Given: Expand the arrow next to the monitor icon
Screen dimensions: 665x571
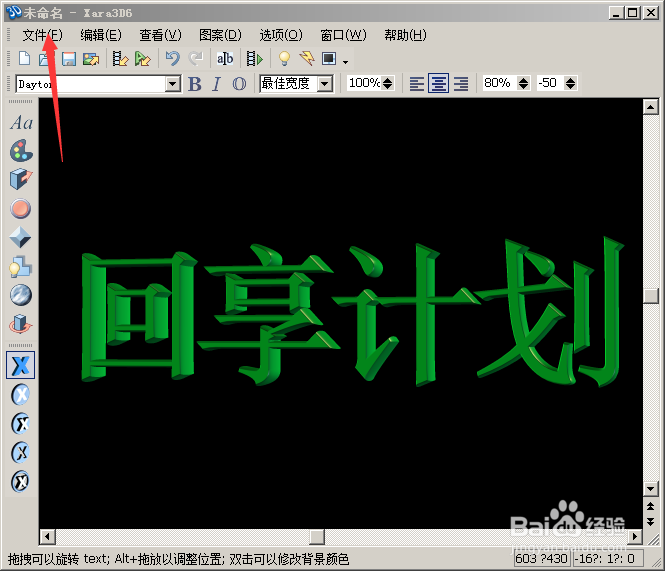Looking at the screenshot, I should (346, 62).
